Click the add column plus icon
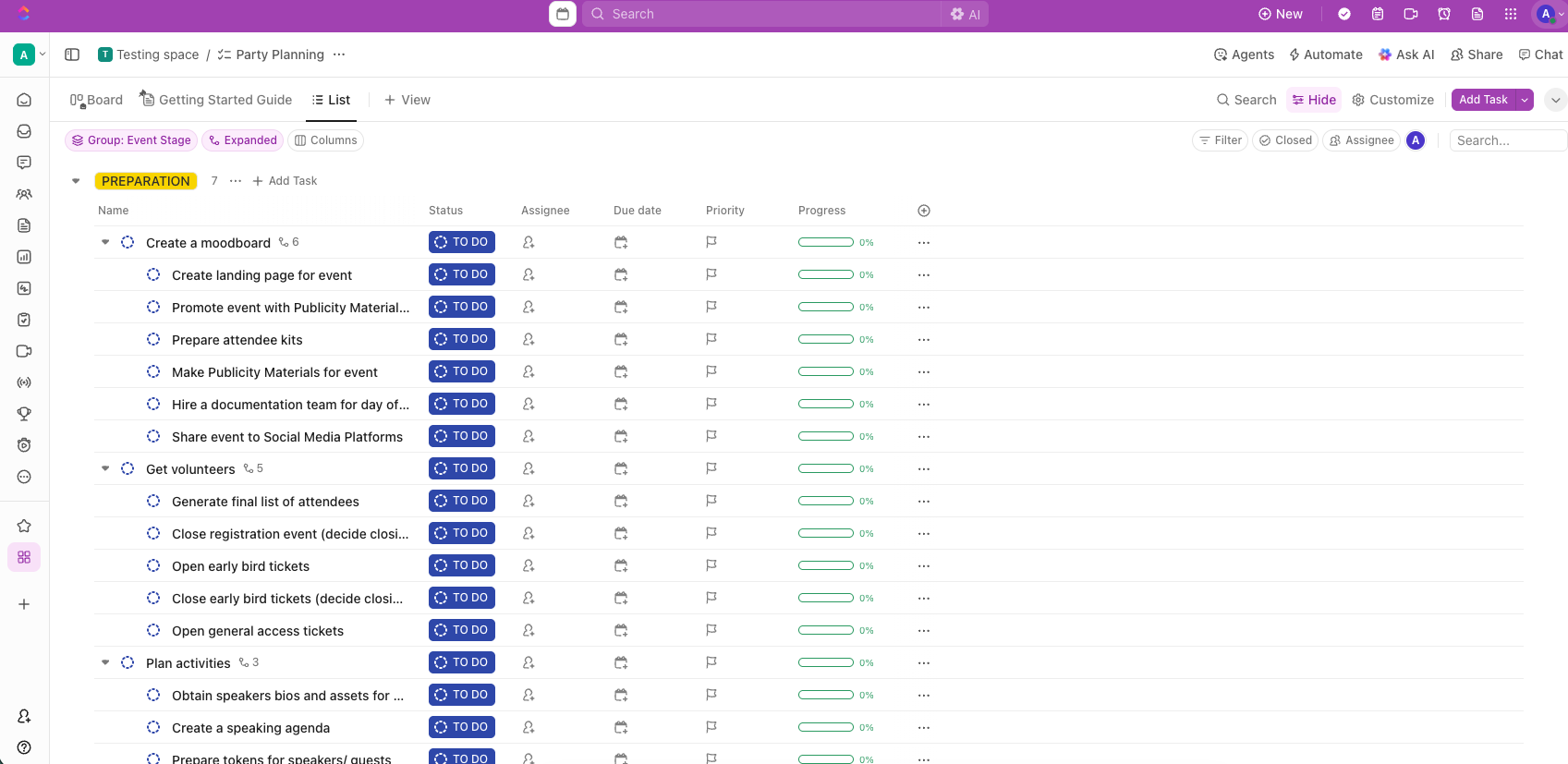1568x764 pixels. (x=923, y=211)
